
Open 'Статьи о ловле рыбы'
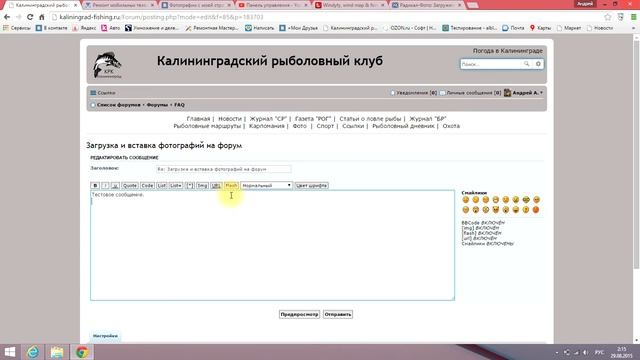point(370,119)
